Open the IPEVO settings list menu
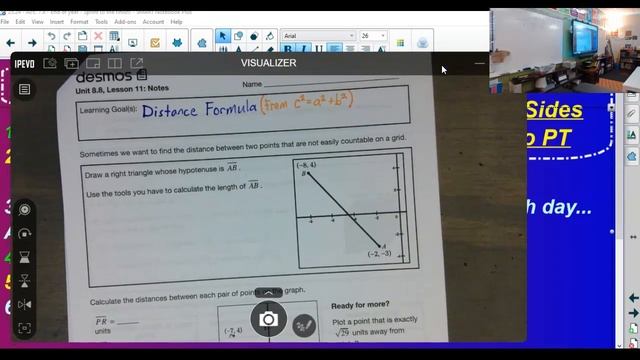 tap(24, 89)
